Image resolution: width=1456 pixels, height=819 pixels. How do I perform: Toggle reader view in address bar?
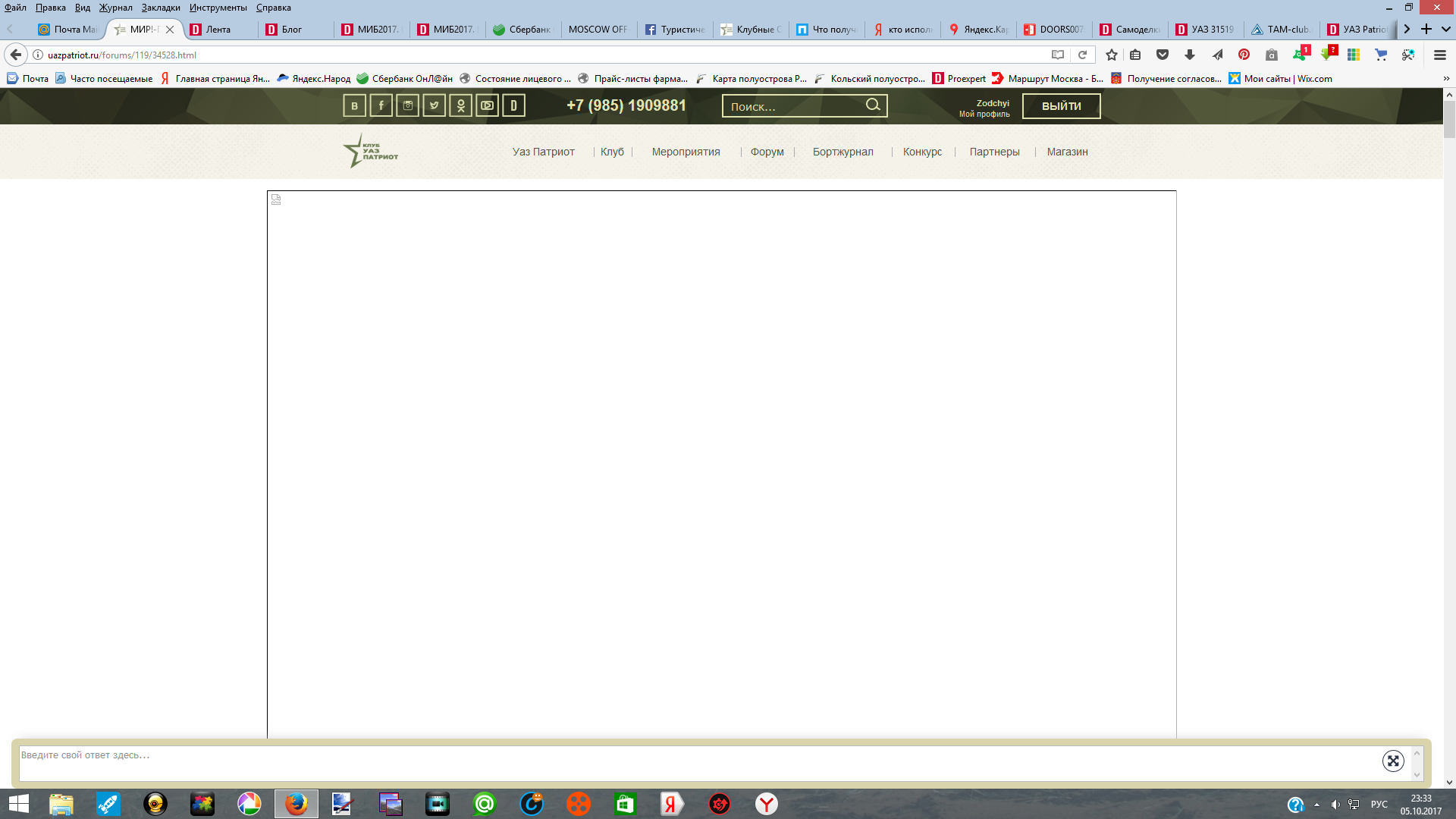tap(1058, 55)
